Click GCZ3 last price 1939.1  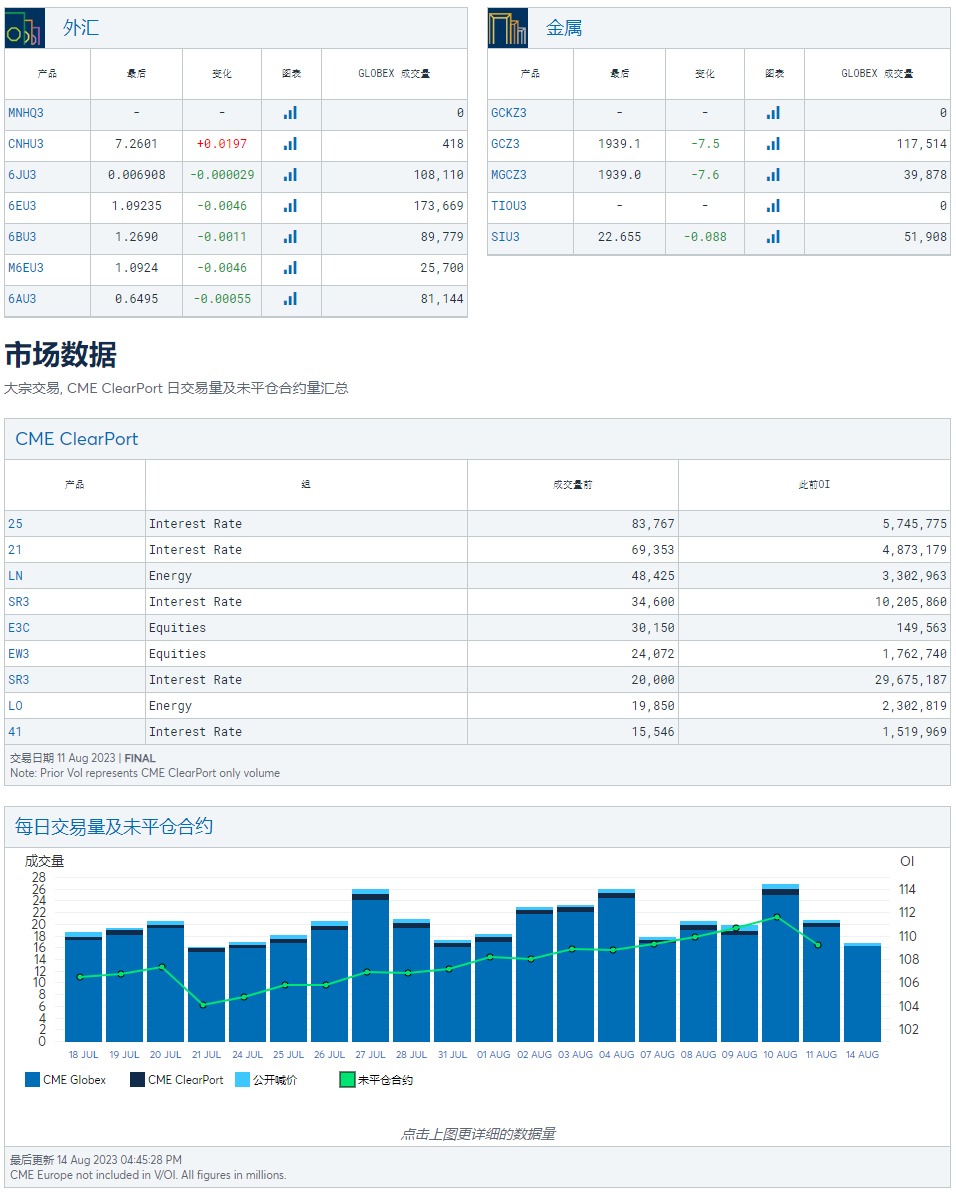pyautogui.click(x=619, y=144)
